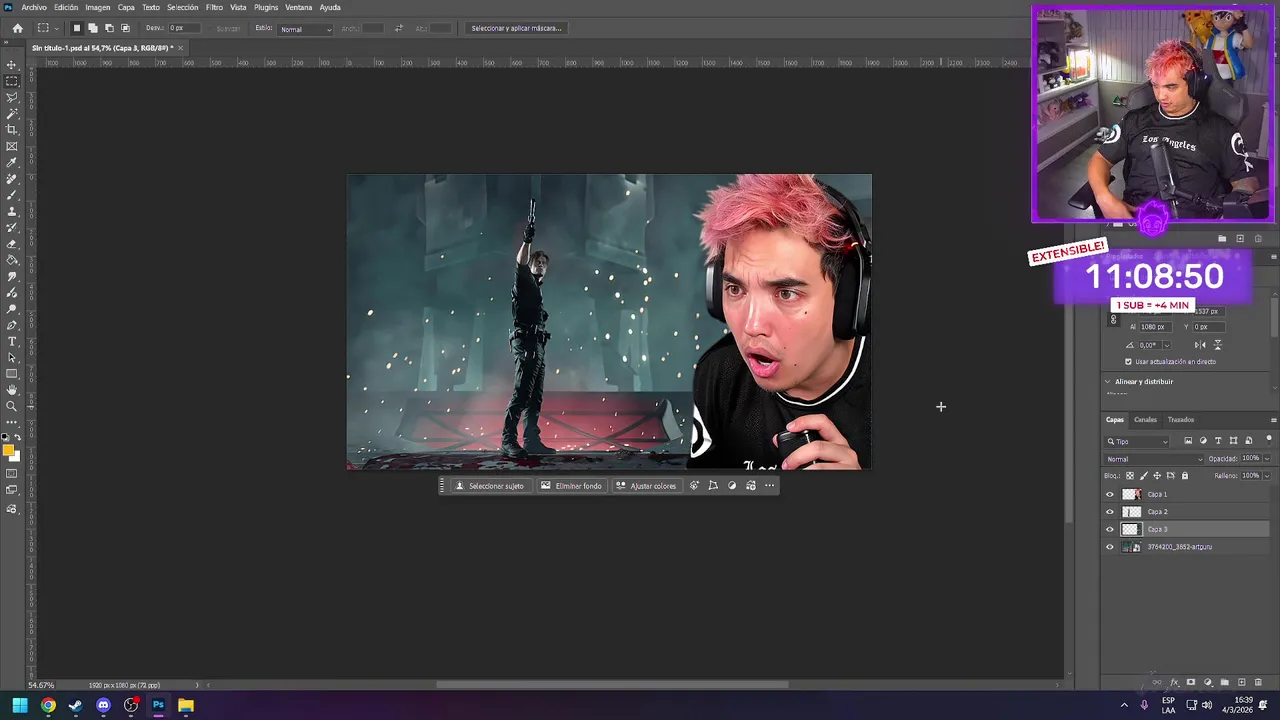
Task: Select the Path Selection tool
Action: 12,357
